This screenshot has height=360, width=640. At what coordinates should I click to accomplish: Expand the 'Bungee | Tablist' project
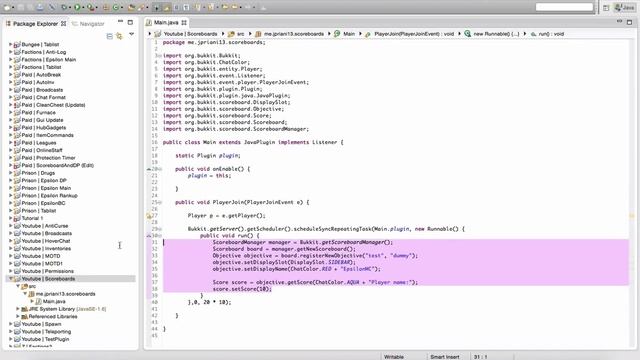[10, 44]
